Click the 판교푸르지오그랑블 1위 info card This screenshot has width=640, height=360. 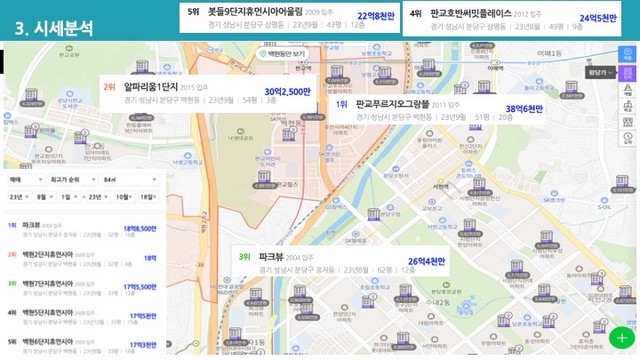pos(437,110)
